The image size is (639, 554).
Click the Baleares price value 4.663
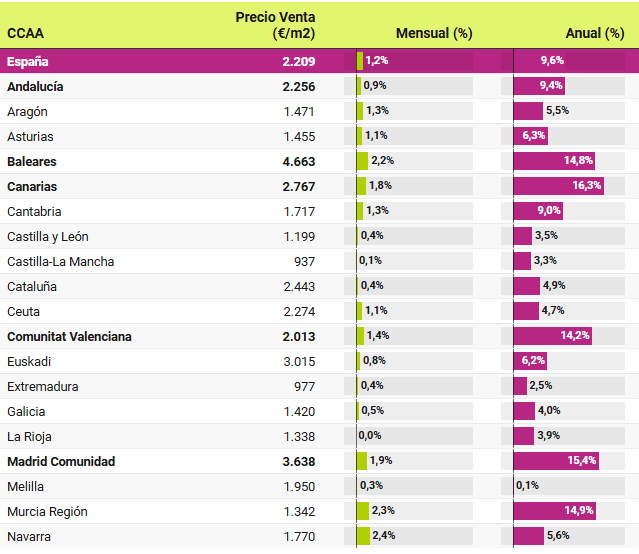[x=298, y=161]
